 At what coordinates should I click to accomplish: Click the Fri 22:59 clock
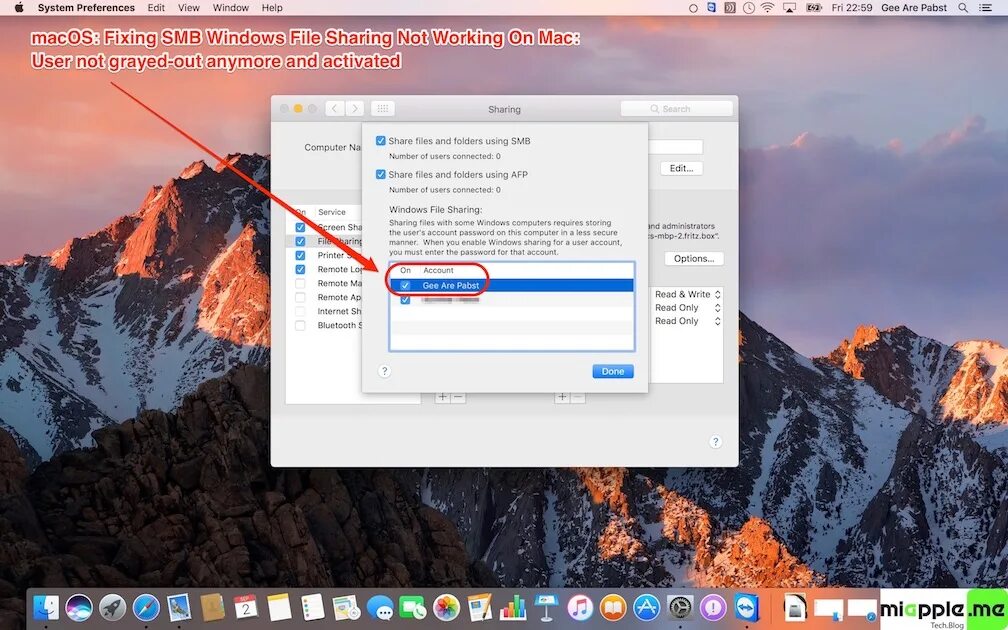pos(852,8)
